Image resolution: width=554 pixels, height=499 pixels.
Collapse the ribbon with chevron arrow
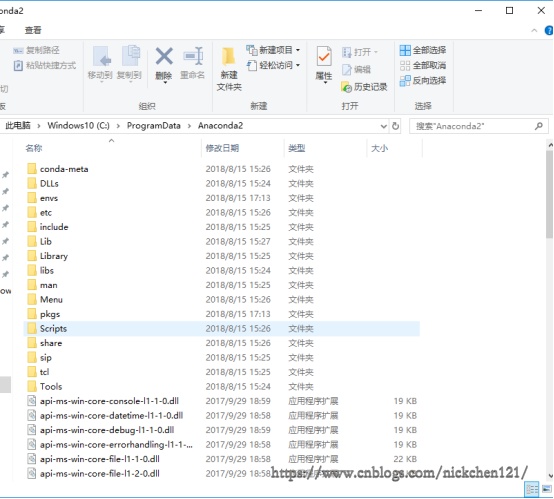[x=534, y=31]
